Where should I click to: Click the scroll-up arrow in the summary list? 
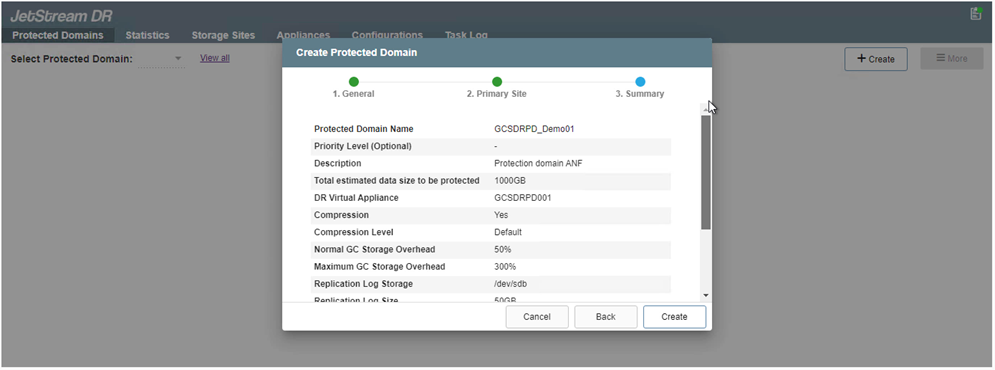click(706, 110)
